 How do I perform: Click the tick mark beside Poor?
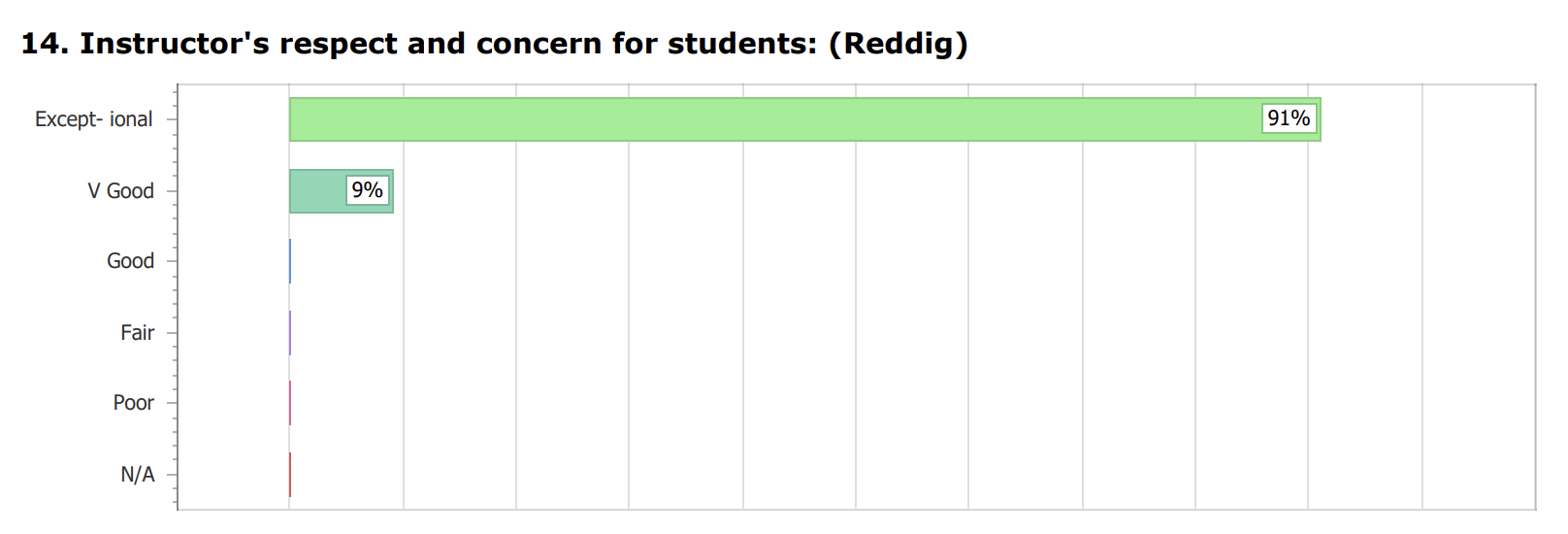[172, 403]
